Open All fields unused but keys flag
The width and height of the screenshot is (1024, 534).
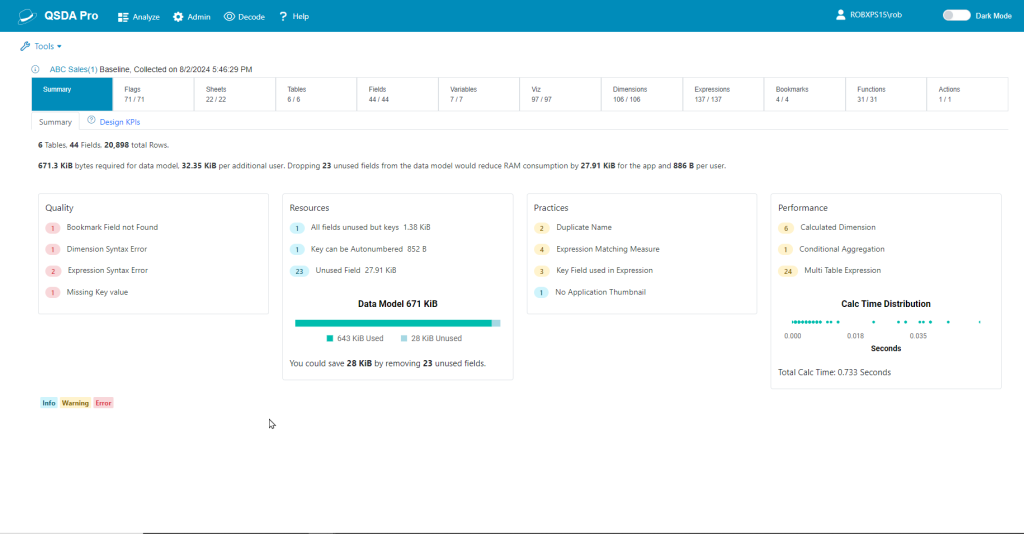coord(370,227)
